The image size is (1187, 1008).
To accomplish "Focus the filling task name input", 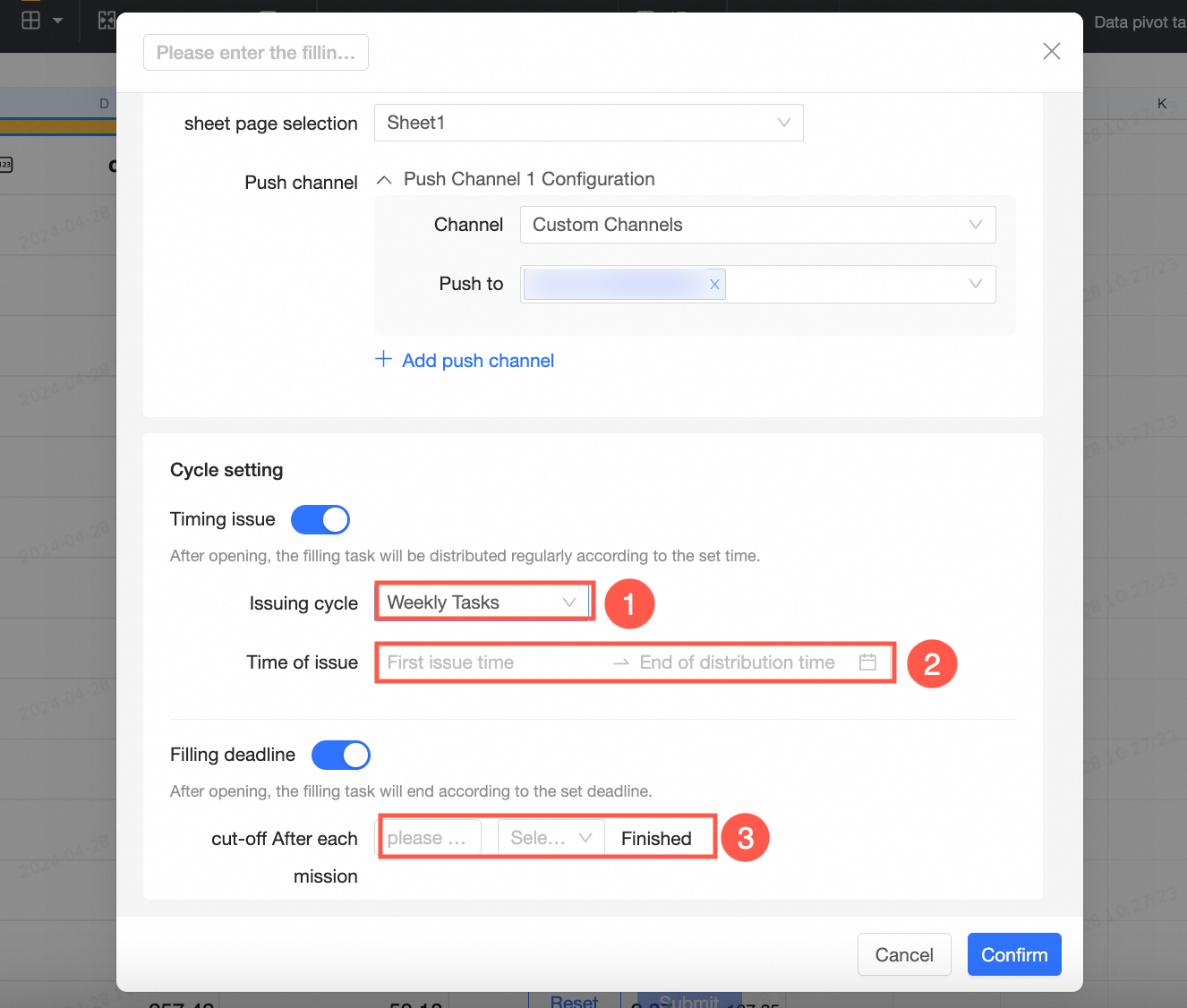I will pyautogui.click(x=256, y=53).
